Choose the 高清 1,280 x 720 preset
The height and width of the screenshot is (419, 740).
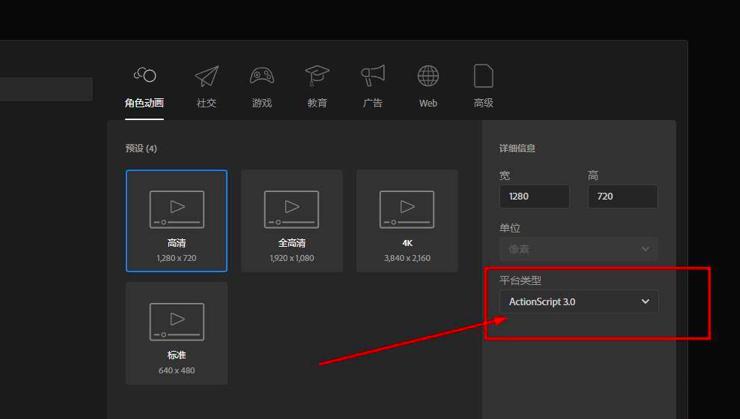pyautogui.click(x=177, y=221)
